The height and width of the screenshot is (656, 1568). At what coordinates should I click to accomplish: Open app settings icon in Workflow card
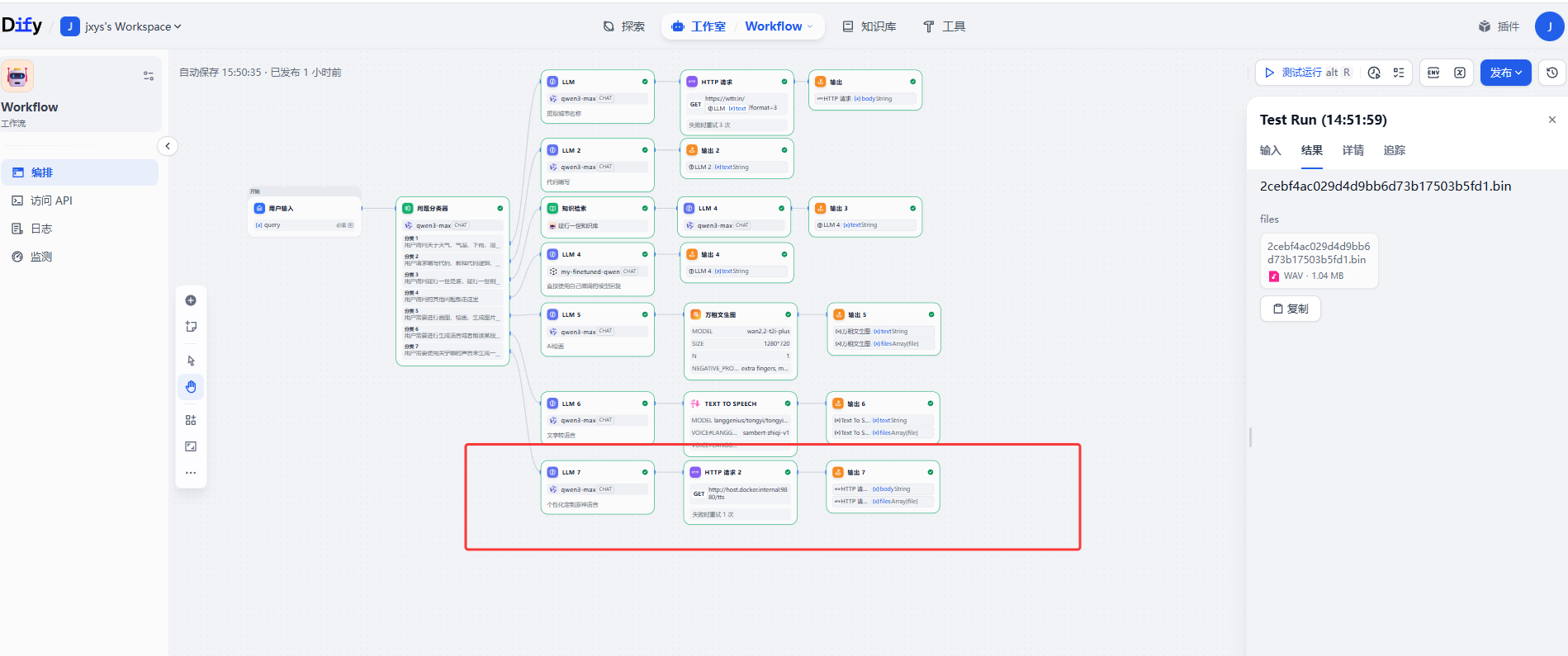tap(149, 75)
